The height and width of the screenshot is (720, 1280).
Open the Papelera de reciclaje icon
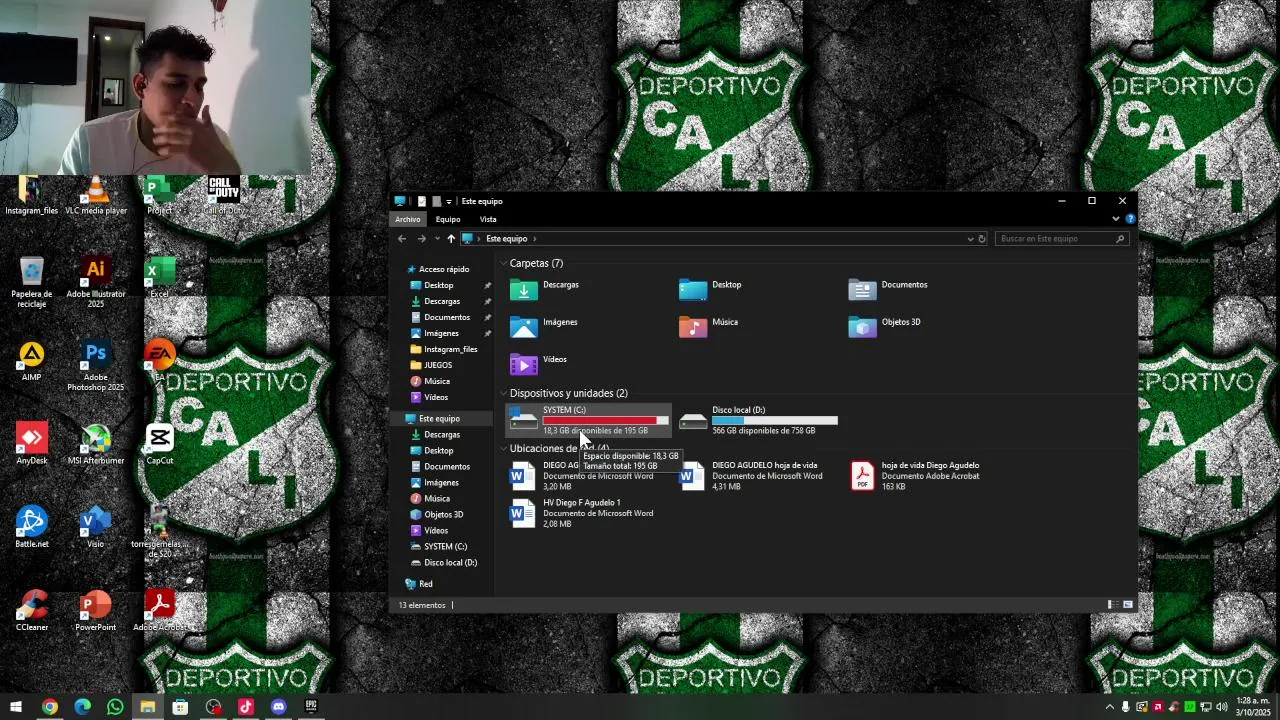(x=32, y=281)
